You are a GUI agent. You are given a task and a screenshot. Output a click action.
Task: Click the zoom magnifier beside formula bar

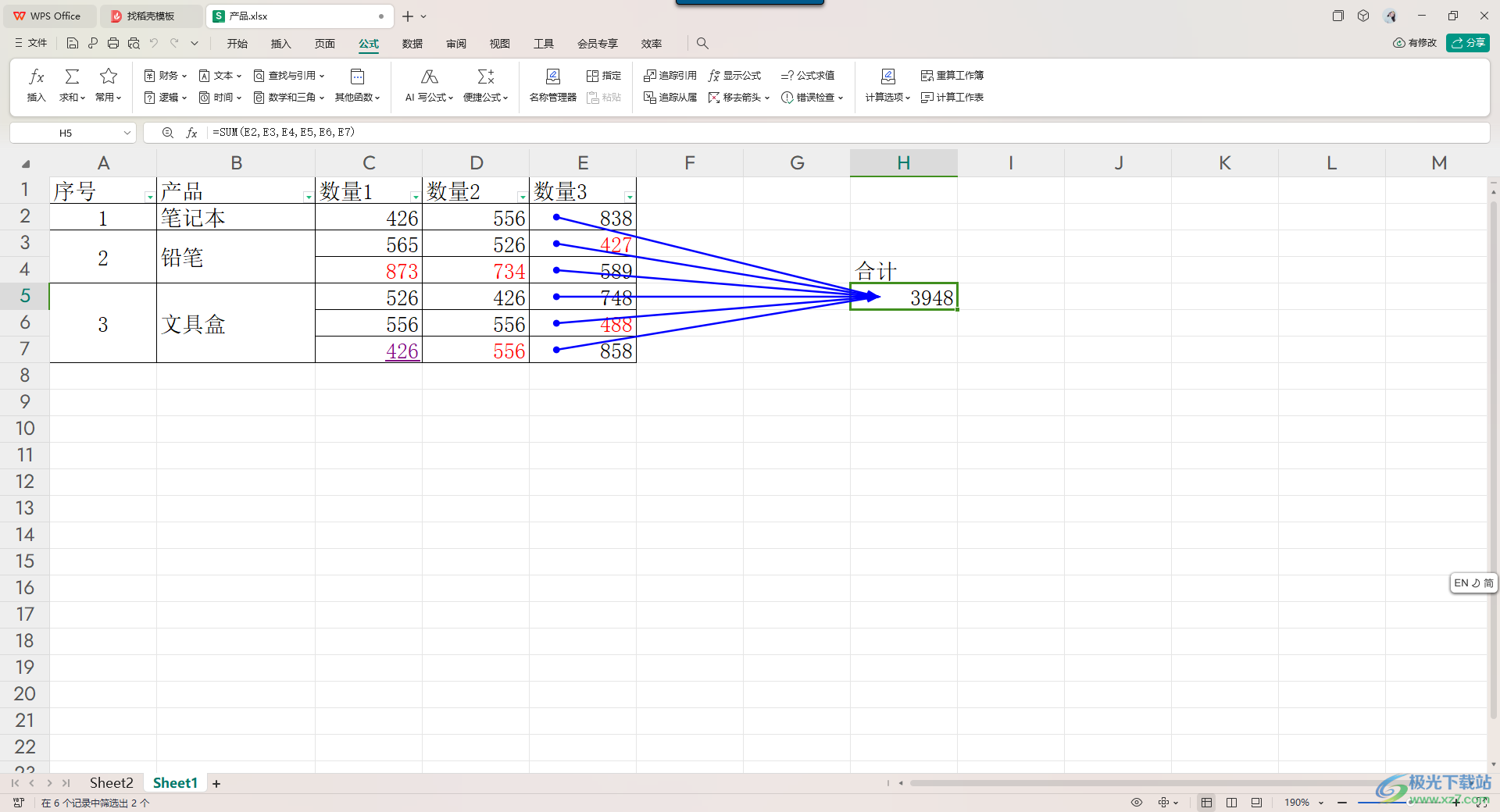167,133
